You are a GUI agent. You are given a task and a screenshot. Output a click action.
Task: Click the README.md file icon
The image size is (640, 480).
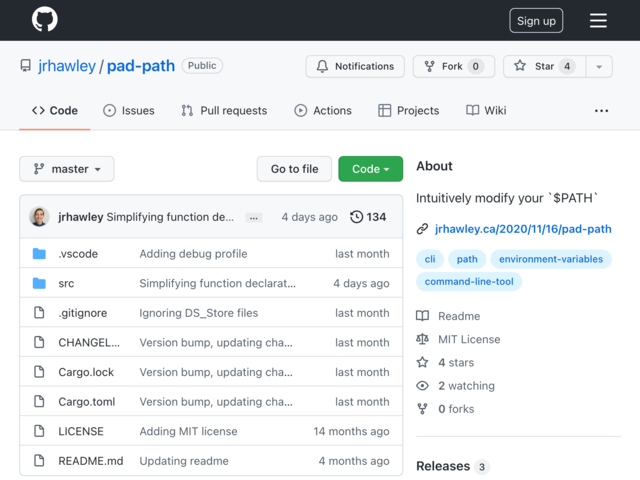click(39, 460)
